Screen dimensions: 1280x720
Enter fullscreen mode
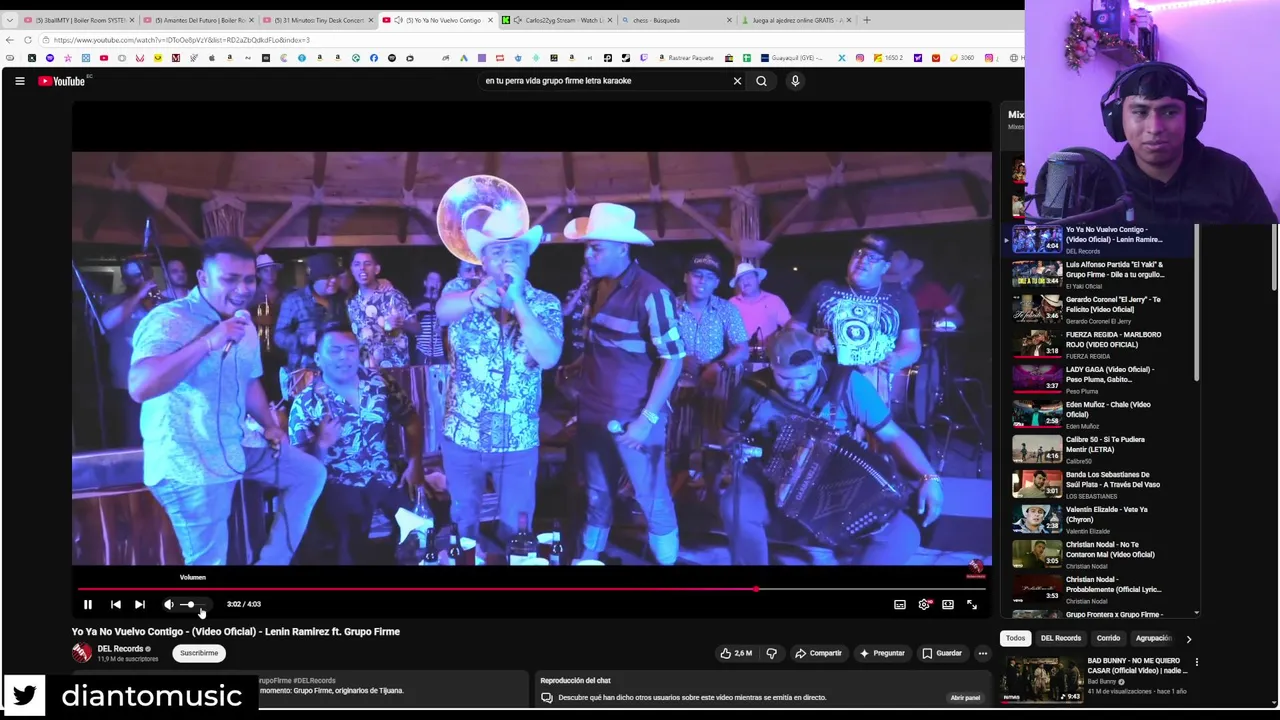pos(972,604)
